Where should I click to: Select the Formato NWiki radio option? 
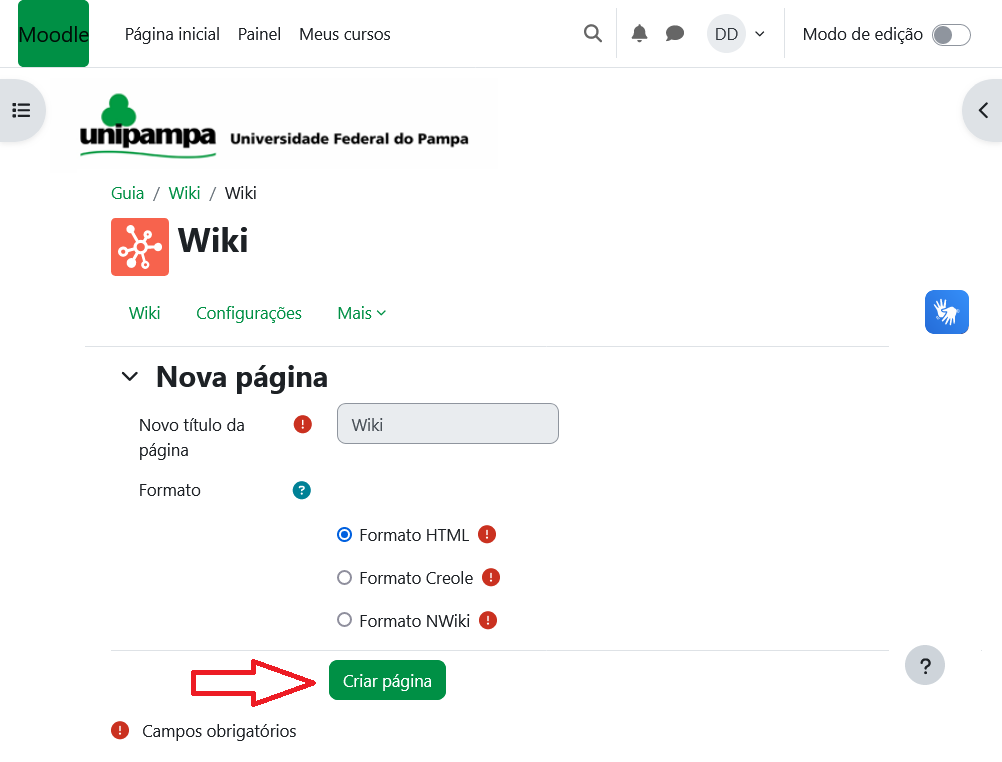[345, 620]
